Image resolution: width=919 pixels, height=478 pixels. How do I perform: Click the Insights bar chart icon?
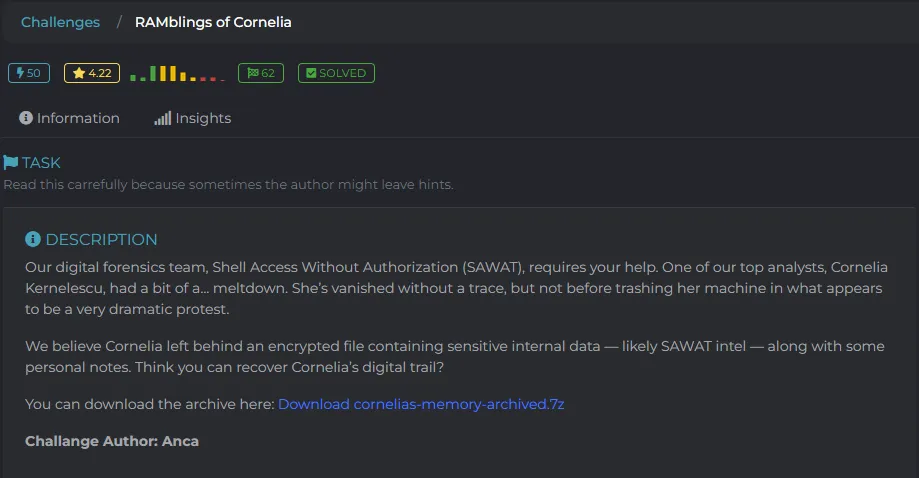click(x=163, y=118)
